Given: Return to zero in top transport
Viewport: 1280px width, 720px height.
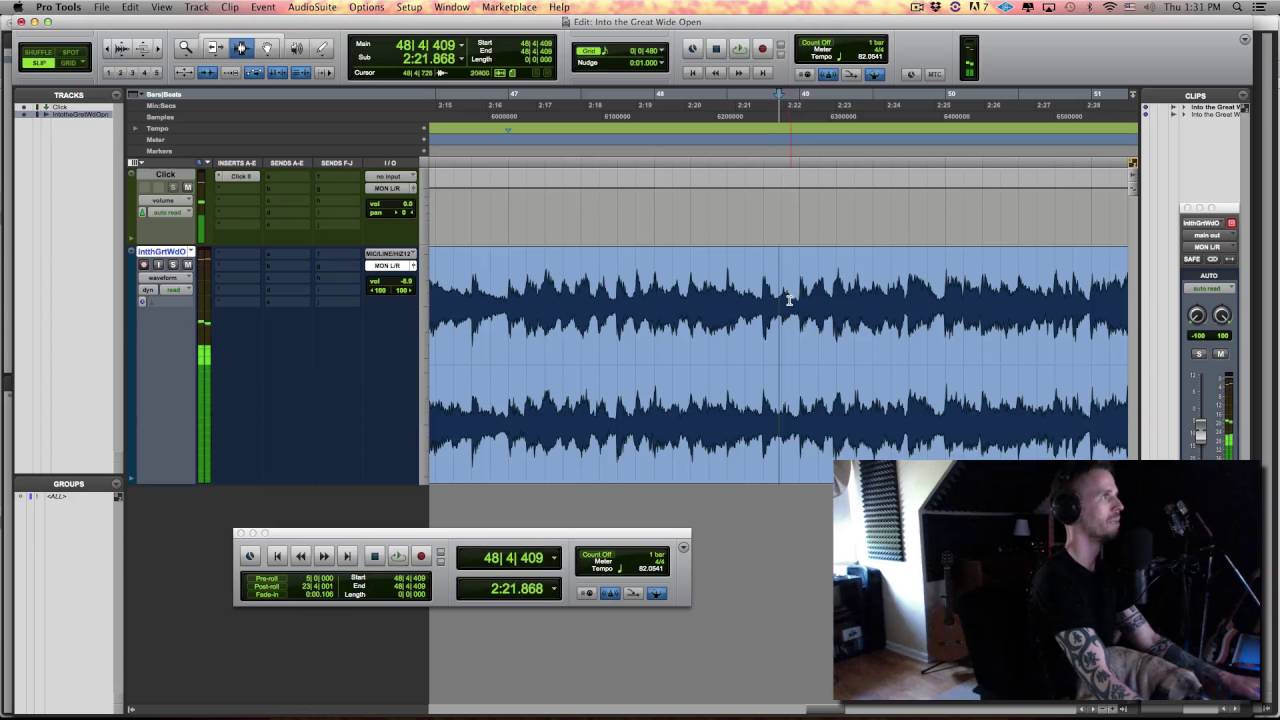Looking at the screenshot, I should (692, 73).
